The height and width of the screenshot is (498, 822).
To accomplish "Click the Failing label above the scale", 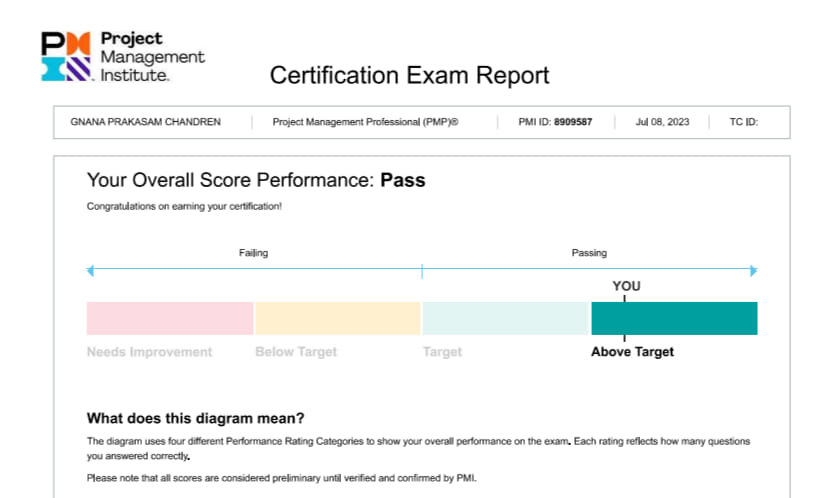I will [x=253, y=253].
